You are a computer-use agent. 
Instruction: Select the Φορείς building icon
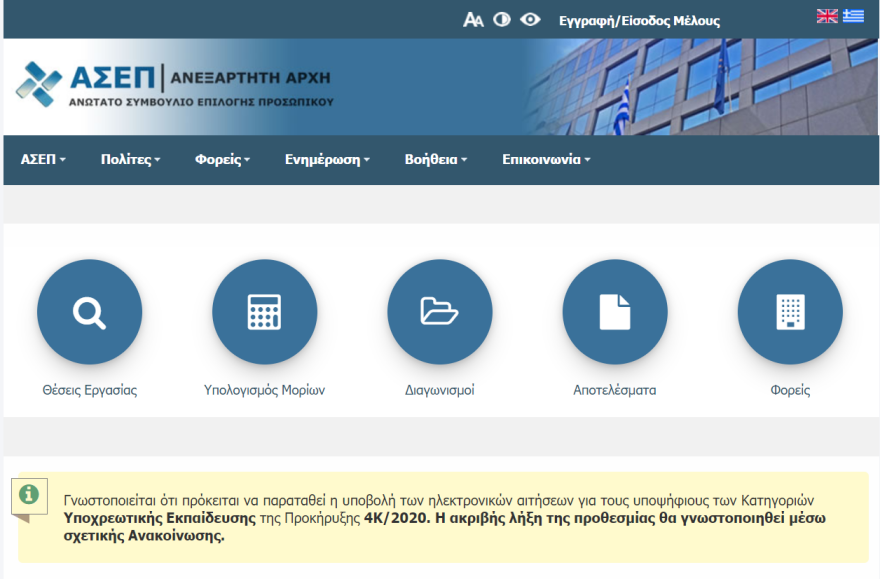789,311
